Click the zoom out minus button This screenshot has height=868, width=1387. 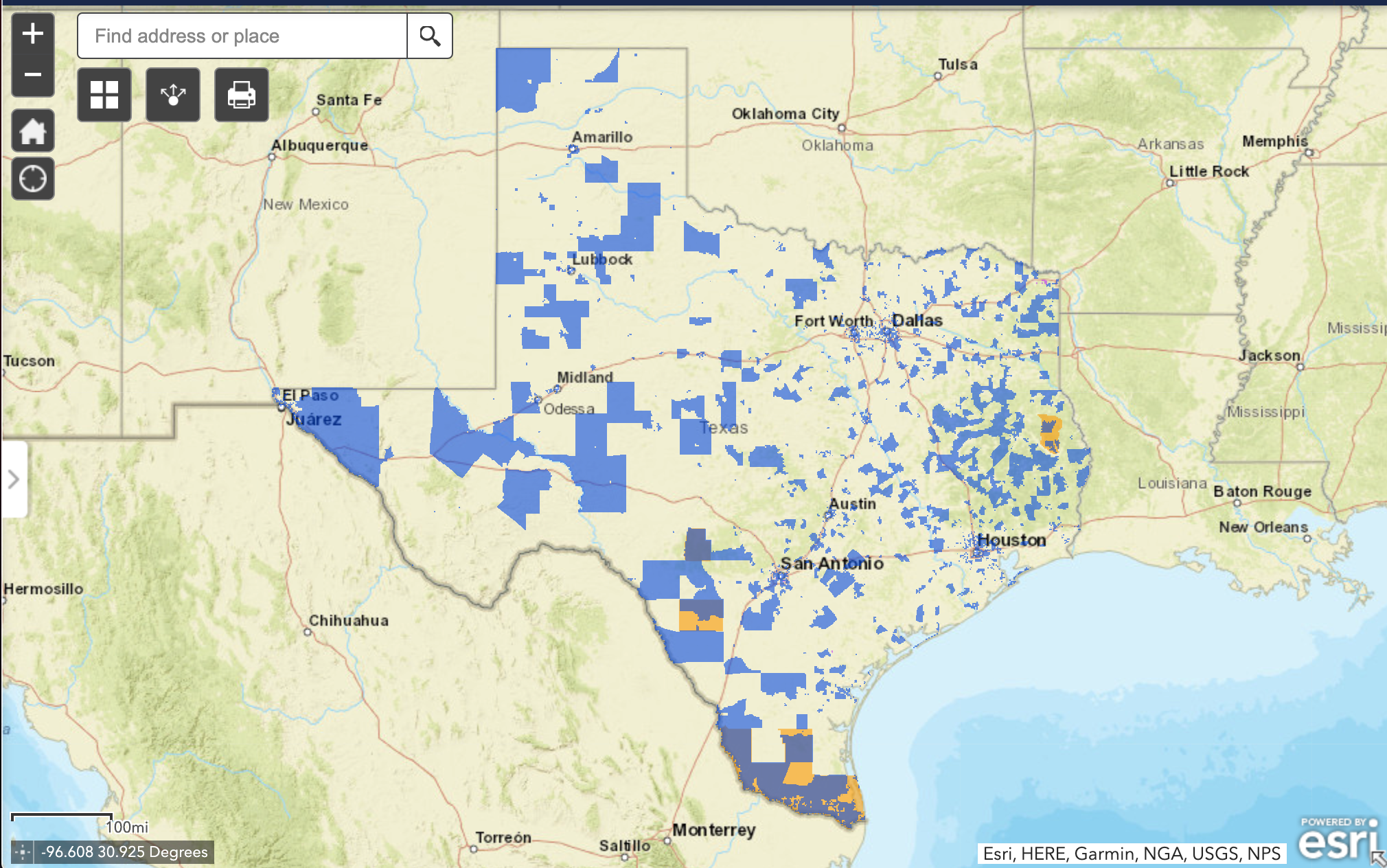point(33,75)
